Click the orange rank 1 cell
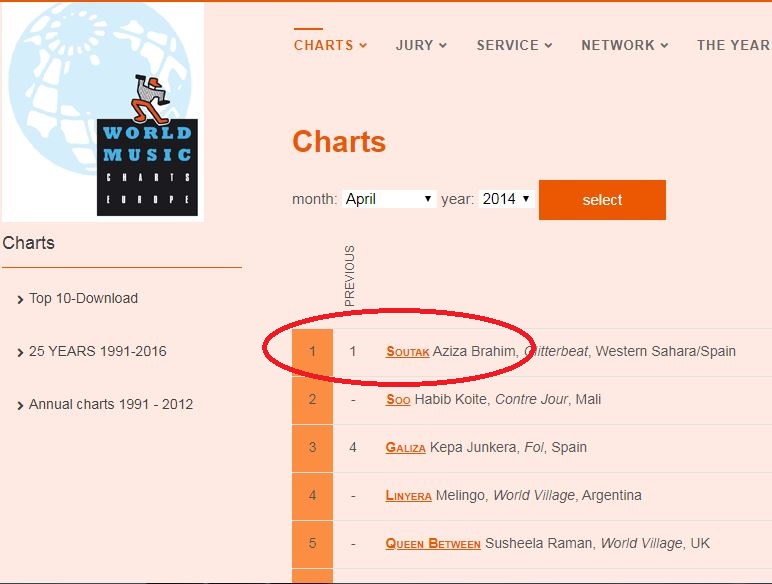 point(312,352)
